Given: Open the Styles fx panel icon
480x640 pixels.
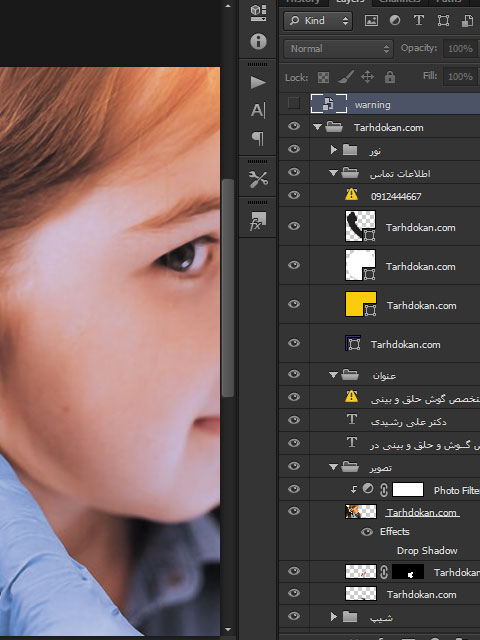Looking at the screenshot, I should point(258,221).
